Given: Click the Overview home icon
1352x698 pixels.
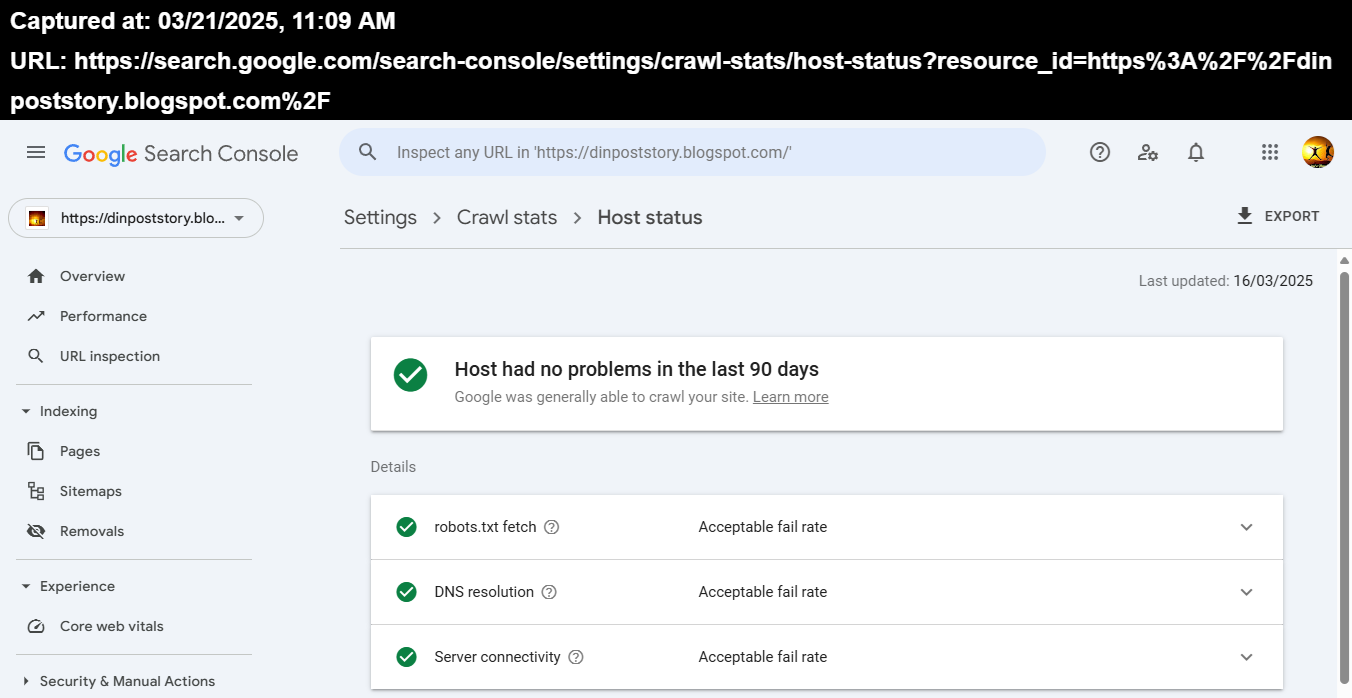Looking at the screenshot, I should click(36, 276).
